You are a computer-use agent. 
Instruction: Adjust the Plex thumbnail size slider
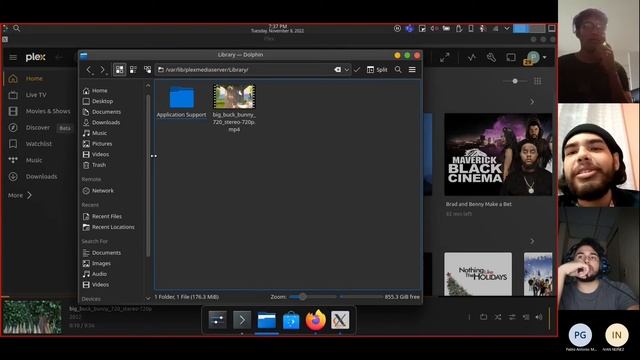pyautogui.click(x=515, y=81)
